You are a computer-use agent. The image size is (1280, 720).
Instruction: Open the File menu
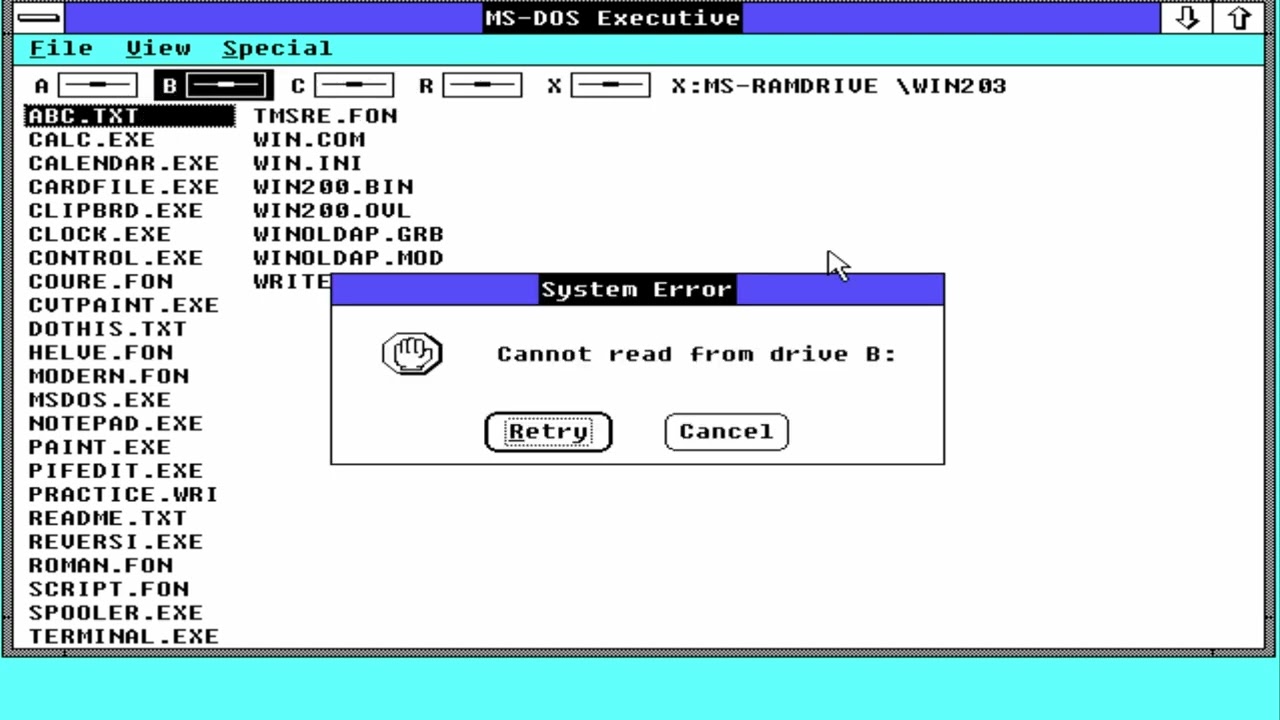click(61, 48)
